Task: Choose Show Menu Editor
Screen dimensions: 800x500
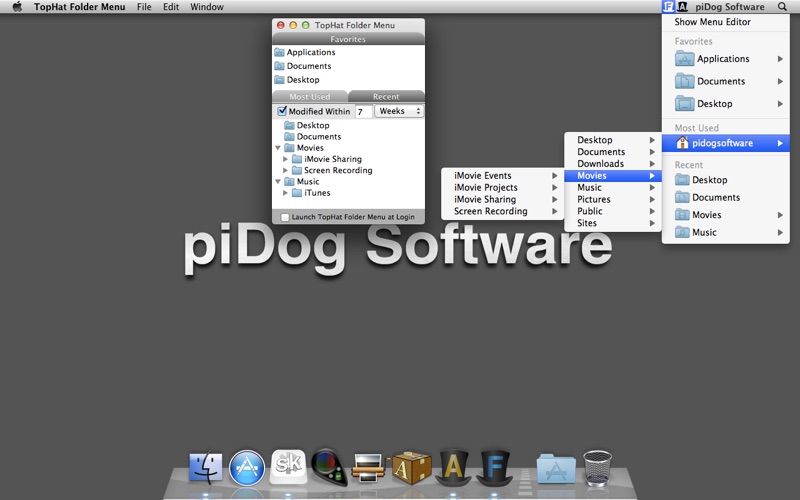Action: [x=712, y=22]
